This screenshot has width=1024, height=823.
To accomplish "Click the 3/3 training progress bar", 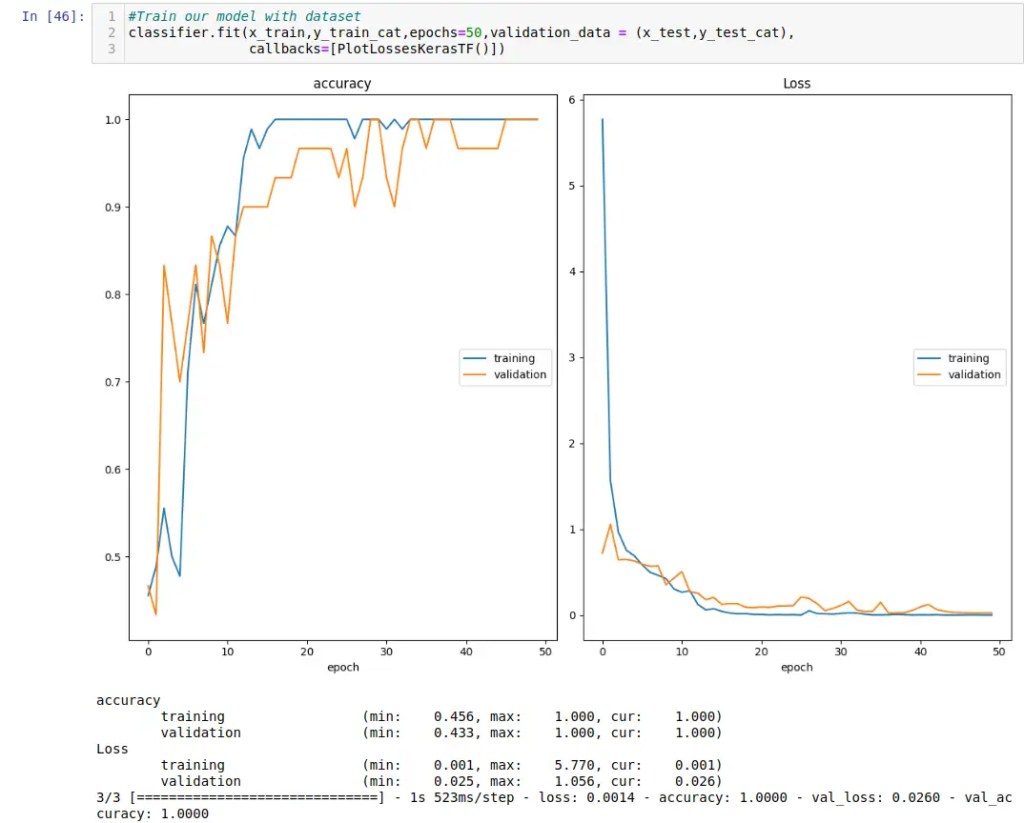I will click(255, 797).
